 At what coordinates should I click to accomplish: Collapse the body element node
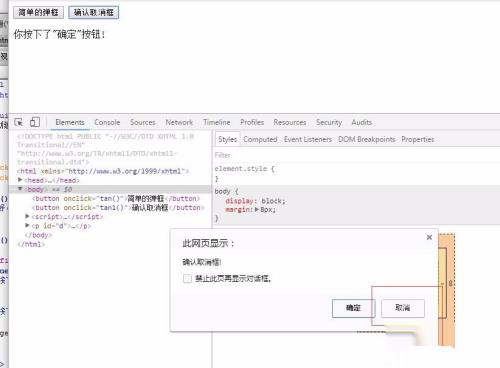coord(20,189)
